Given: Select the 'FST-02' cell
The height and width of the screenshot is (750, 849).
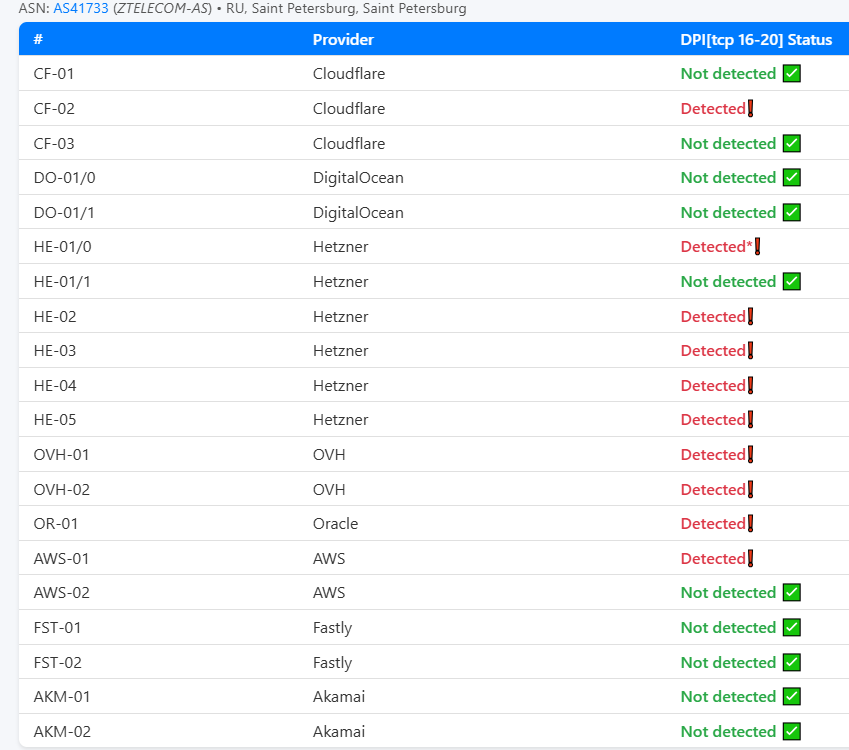Looking at the screenshot, I should point(57,662).
